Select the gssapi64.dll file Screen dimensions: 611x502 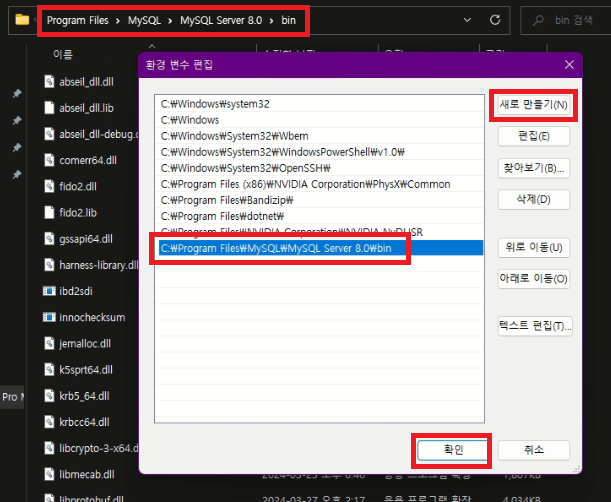(x=86, y=239)
